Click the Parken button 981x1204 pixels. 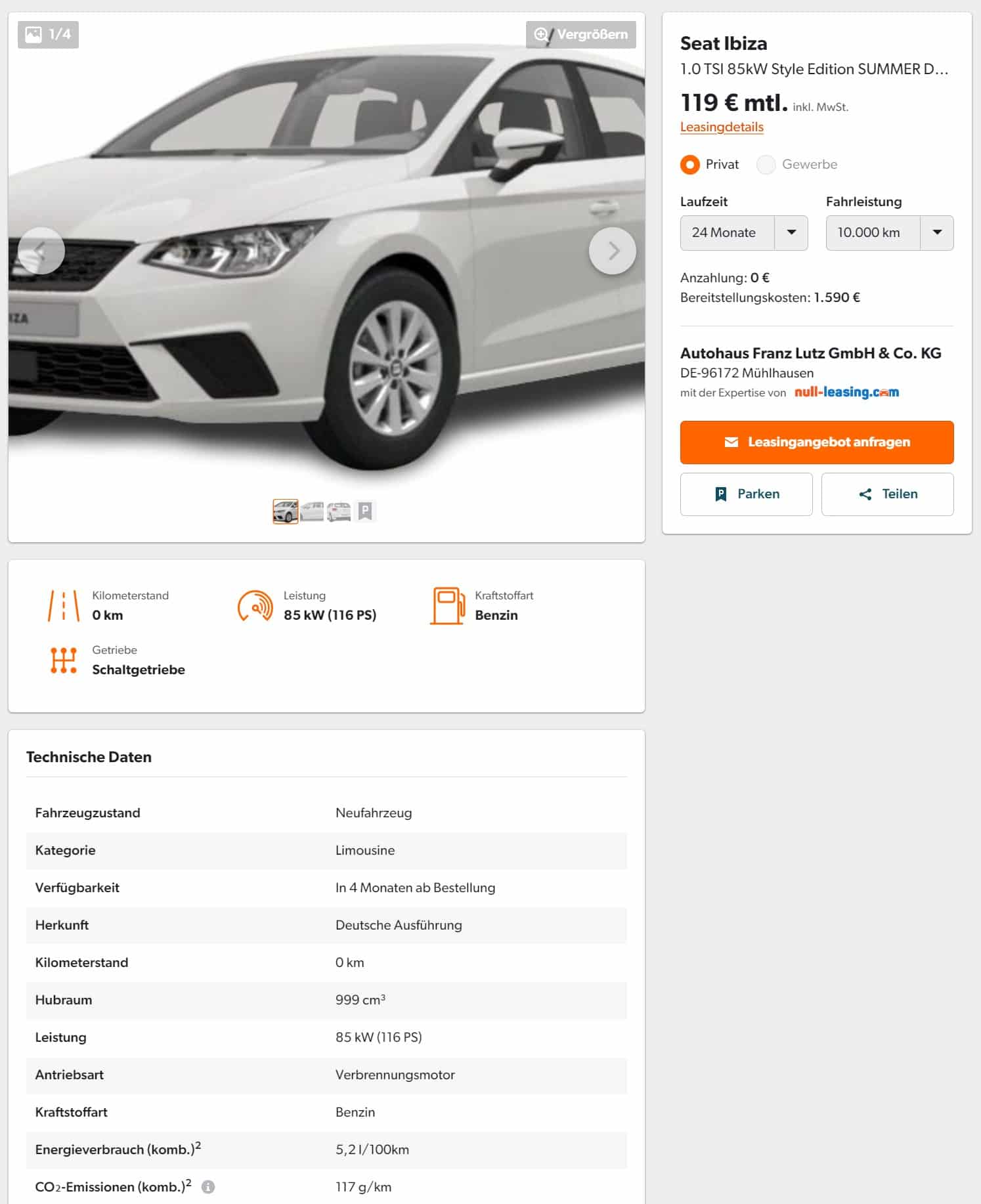(747, 494)
